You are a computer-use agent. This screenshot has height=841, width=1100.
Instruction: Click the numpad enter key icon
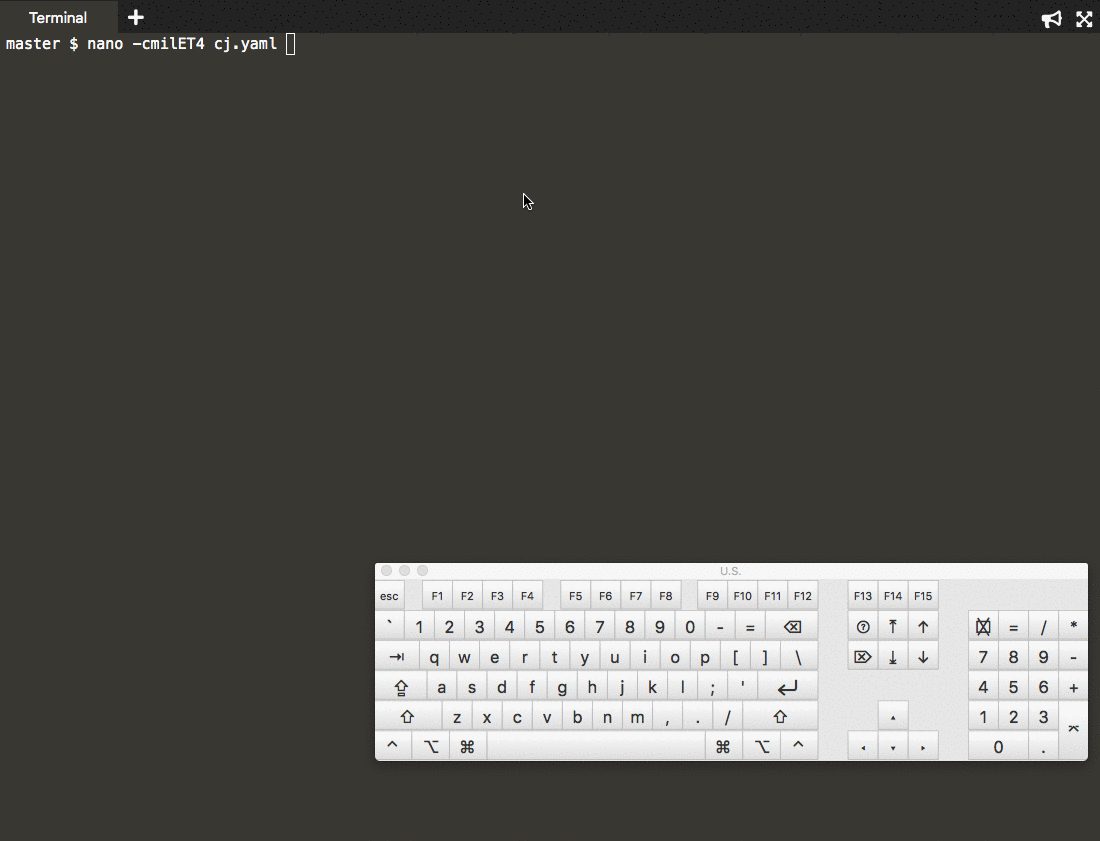click(1073, 730)
